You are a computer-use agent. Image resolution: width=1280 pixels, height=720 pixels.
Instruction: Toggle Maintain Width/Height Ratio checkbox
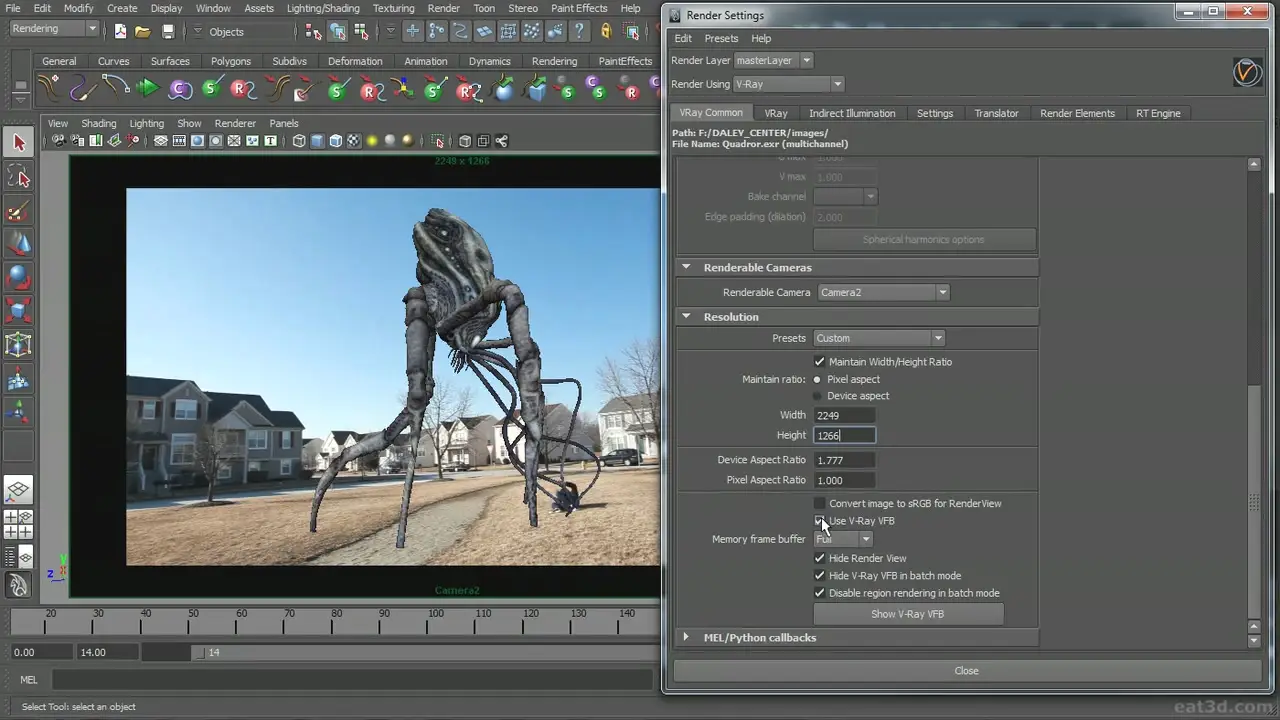820,362
